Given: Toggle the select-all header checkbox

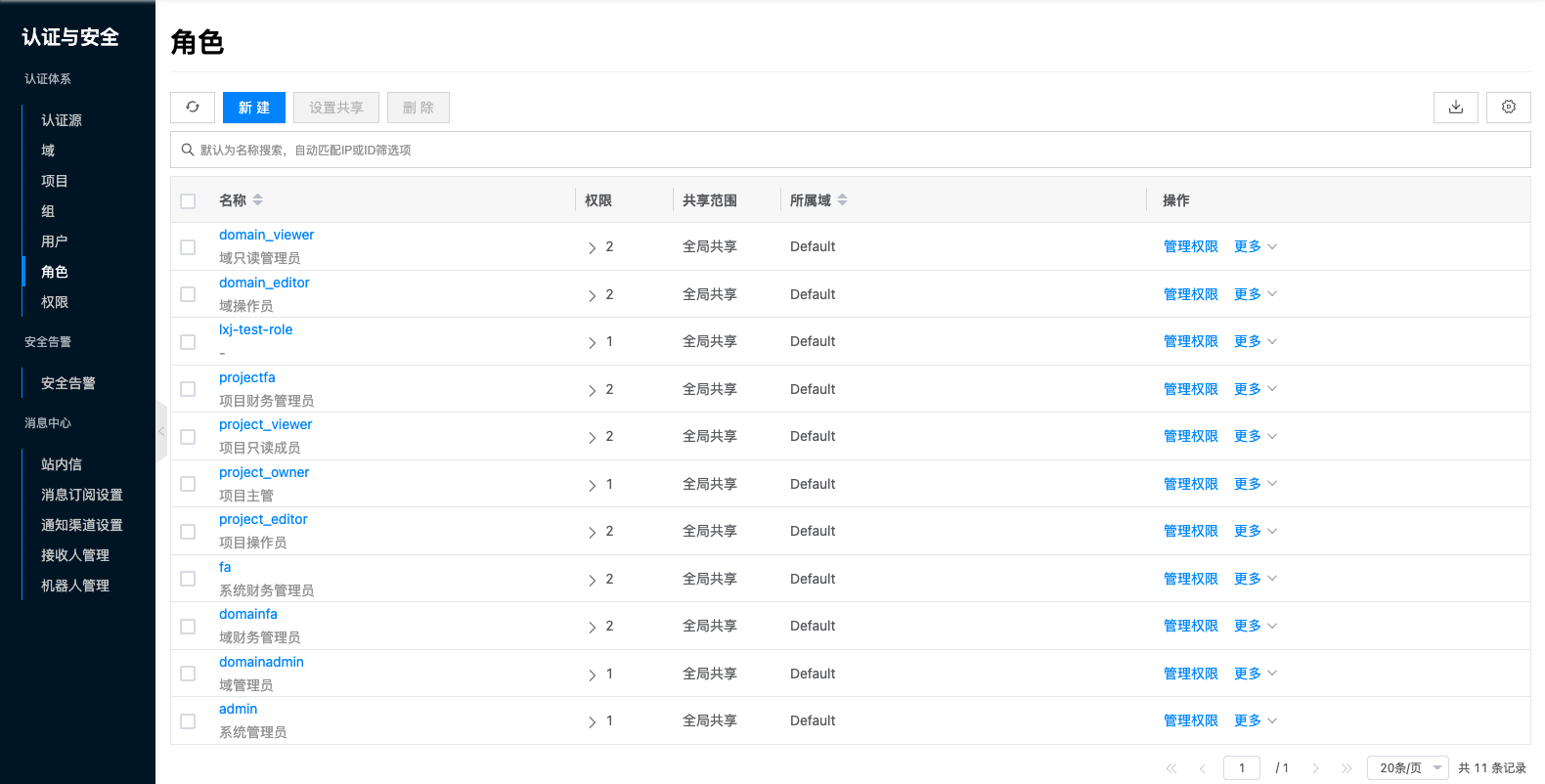Looking at the screenshot, I should coord(188,201).
